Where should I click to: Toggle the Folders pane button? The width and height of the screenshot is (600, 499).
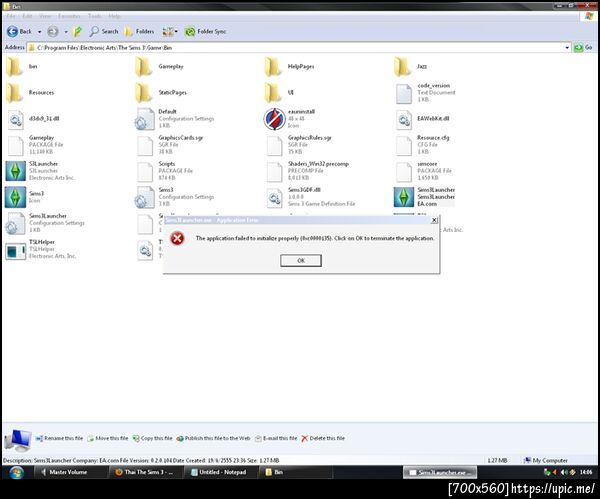pyautogui.click(x=139, y=31)
